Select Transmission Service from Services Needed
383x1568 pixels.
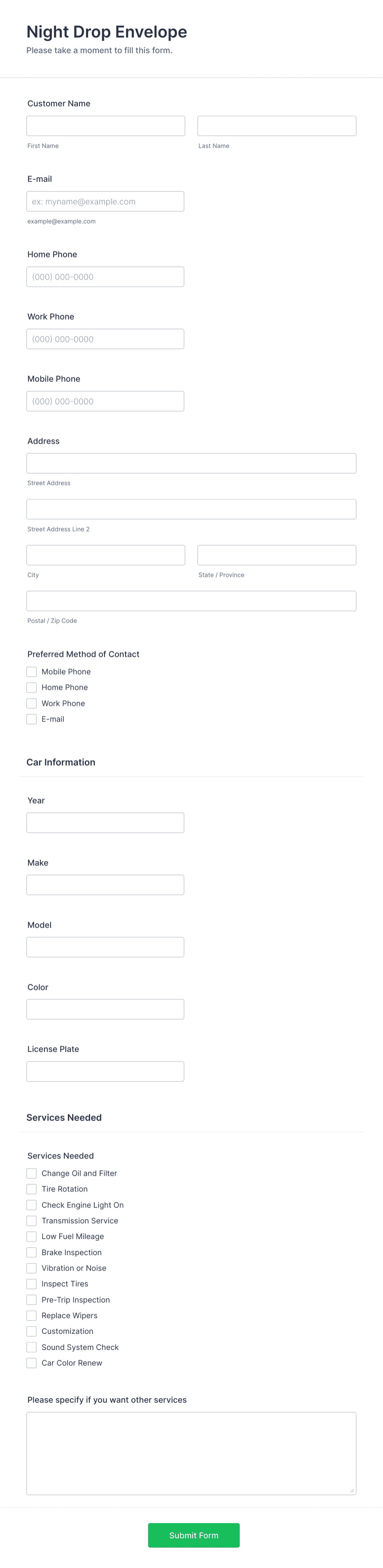31,1220
